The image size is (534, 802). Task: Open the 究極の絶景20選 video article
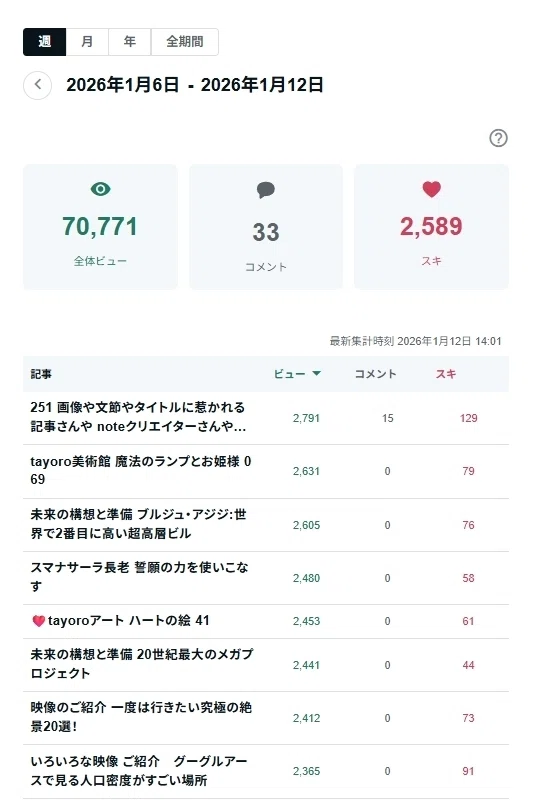(x=141, y=717)
